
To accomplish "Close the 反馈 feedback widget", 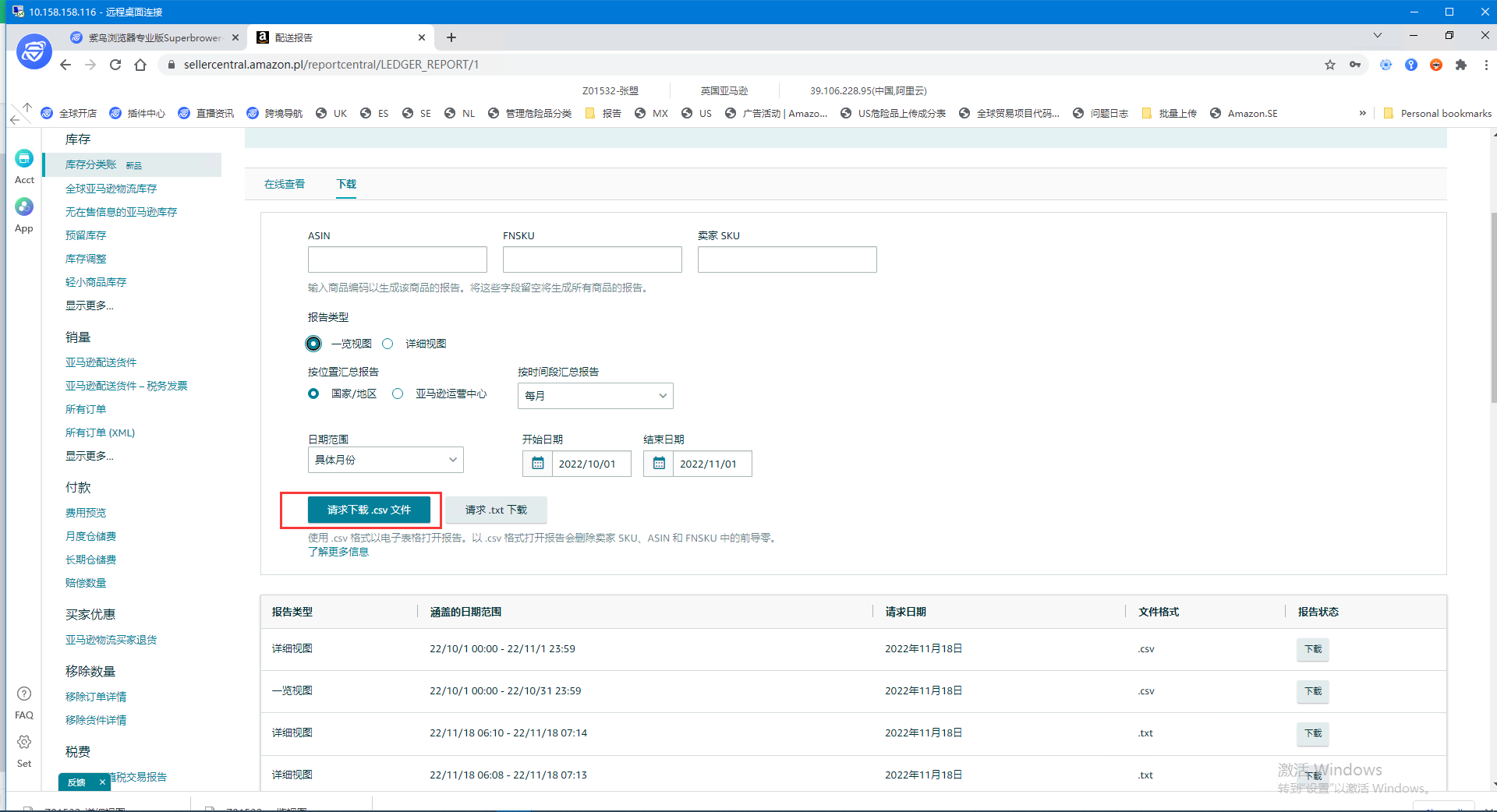I will coord(102,782).
